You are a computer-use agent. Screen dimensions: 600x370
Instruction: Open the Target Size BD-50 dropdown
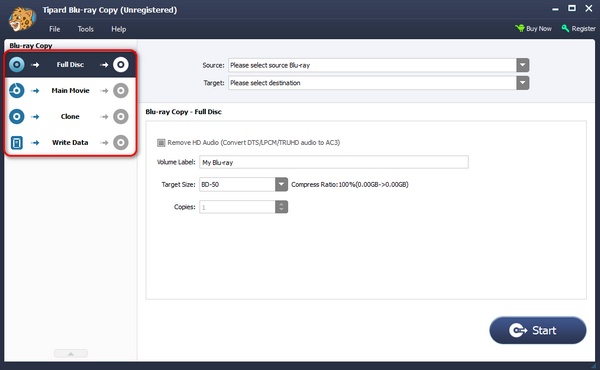281,184
